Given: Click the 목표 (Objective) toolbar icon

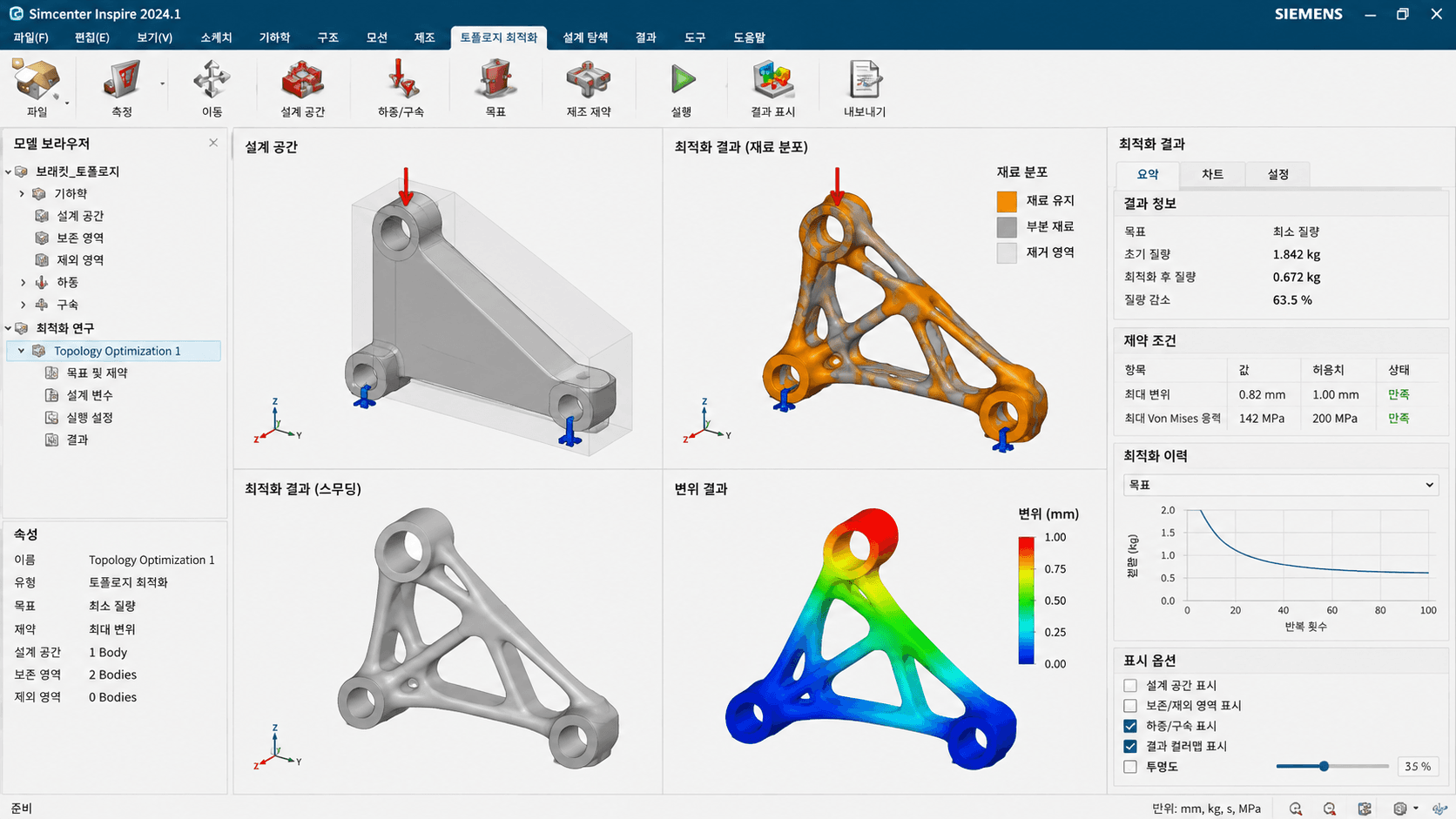Looking at the screenshot, I should click(x=495, y=80).
